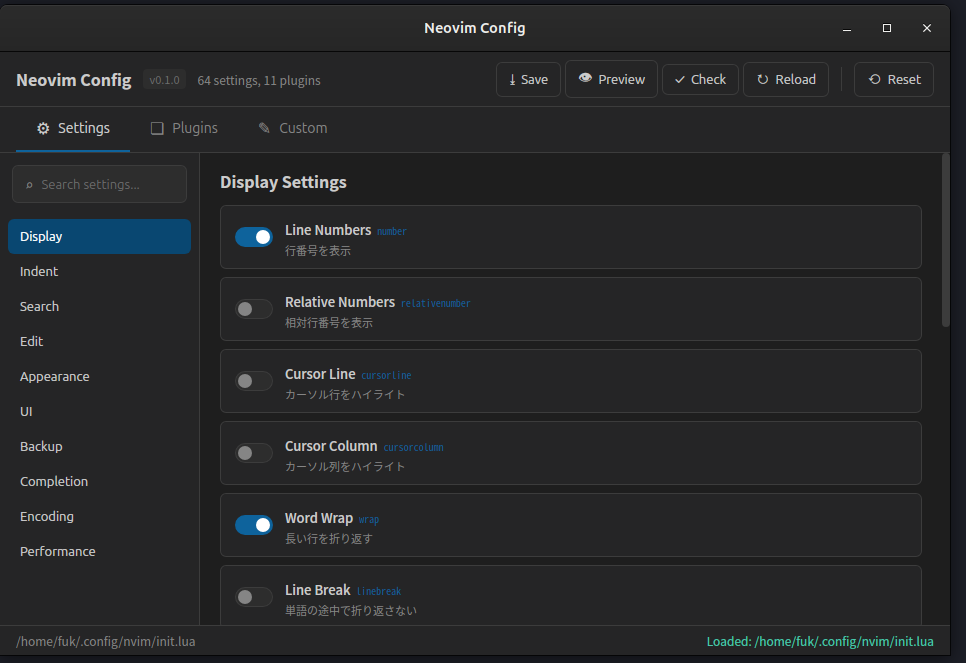Screen dimensions: 966x663
Task: Enable the Cursor Column toggle
Action: 254,453
